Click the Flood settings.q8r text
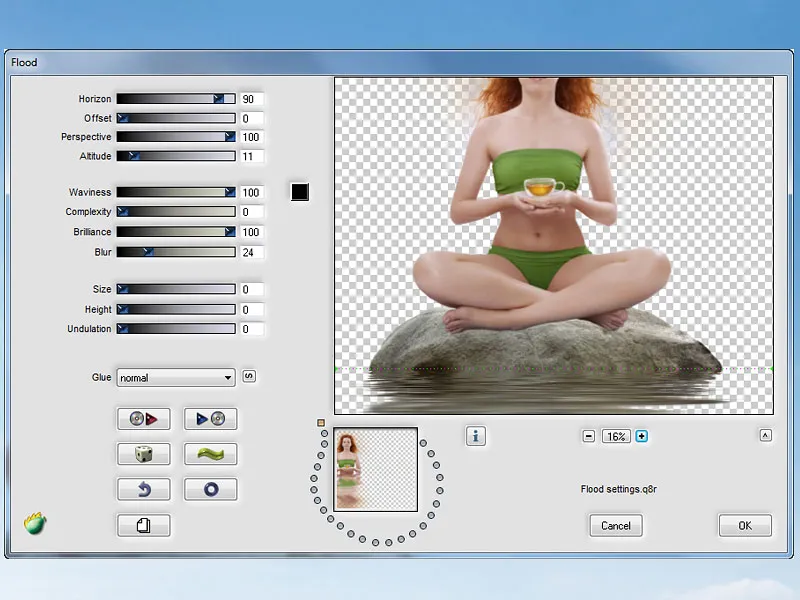 point(618,489)
